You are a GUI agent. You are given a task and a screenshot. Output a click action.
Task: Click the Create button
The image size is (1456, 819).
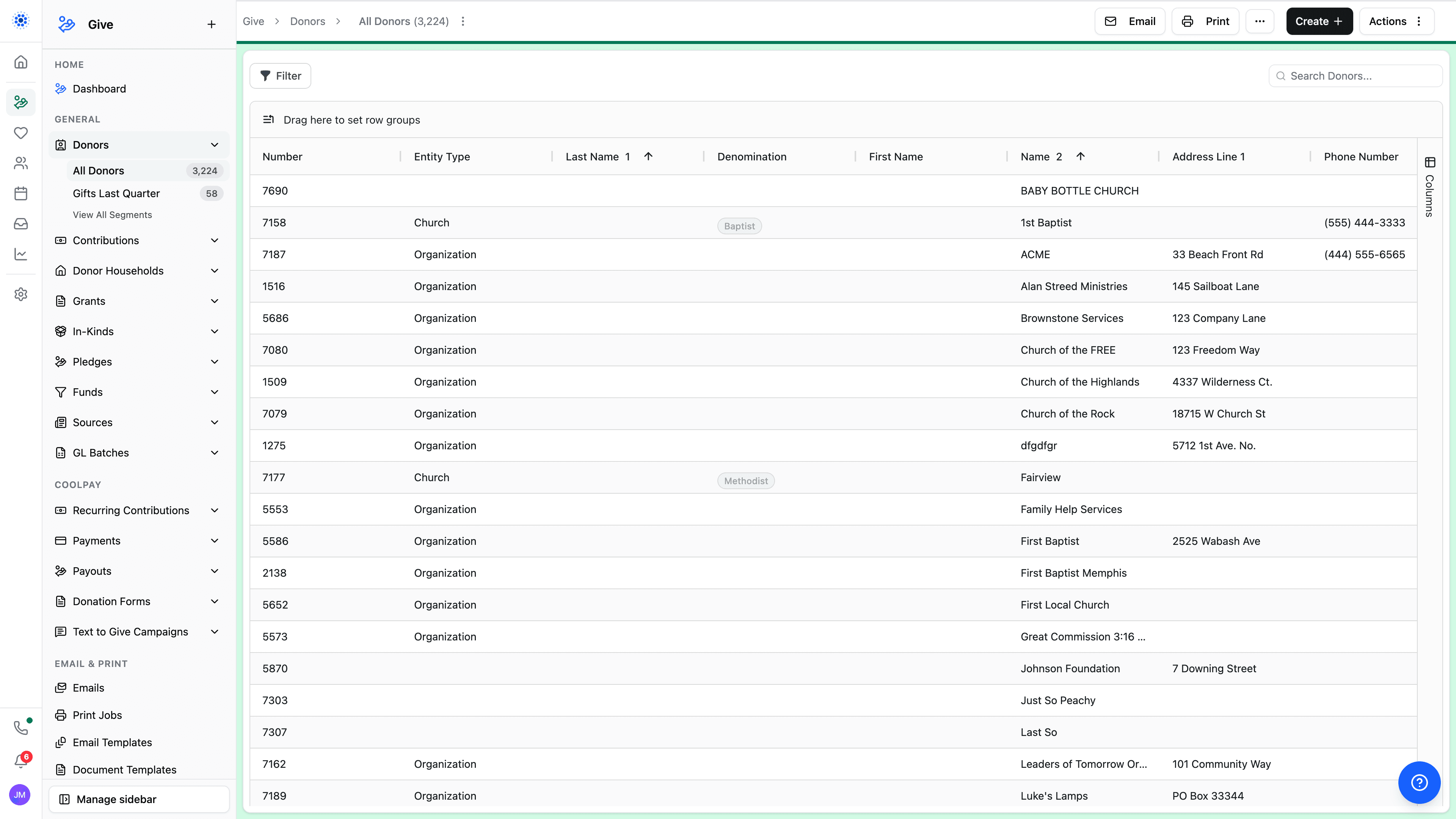click(x=1319, y=22)
